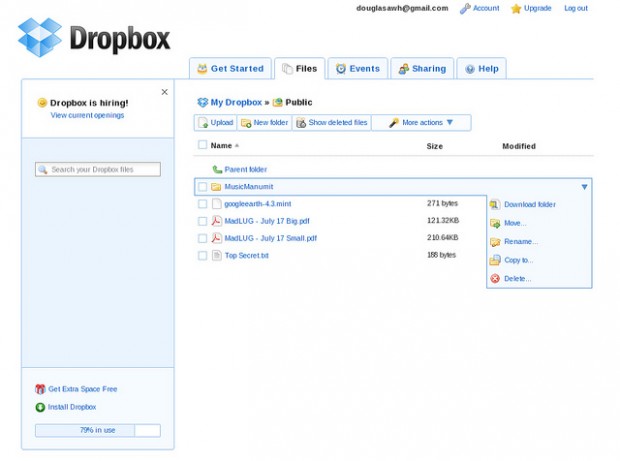
Task: Click the Size column header
Action: coord(435,146)
